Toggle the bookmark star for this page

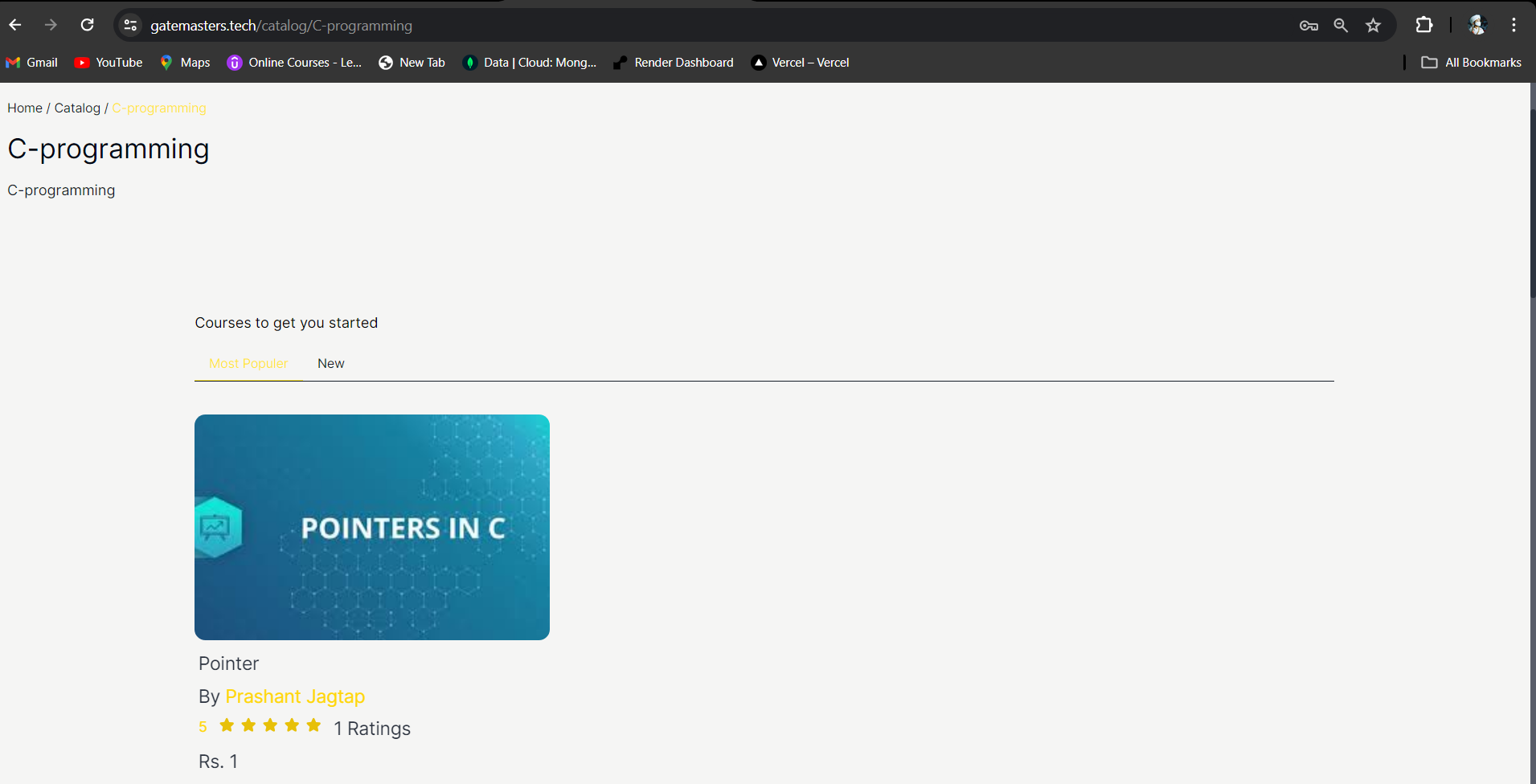[x=1374, y=25]
